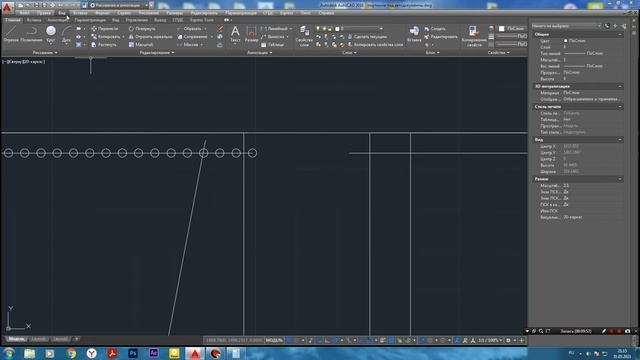The width and height of the screenshot is (640, 360).
Task: Open annotation scale 1:1 / 100% dropdown
Action: click(490, 340)
